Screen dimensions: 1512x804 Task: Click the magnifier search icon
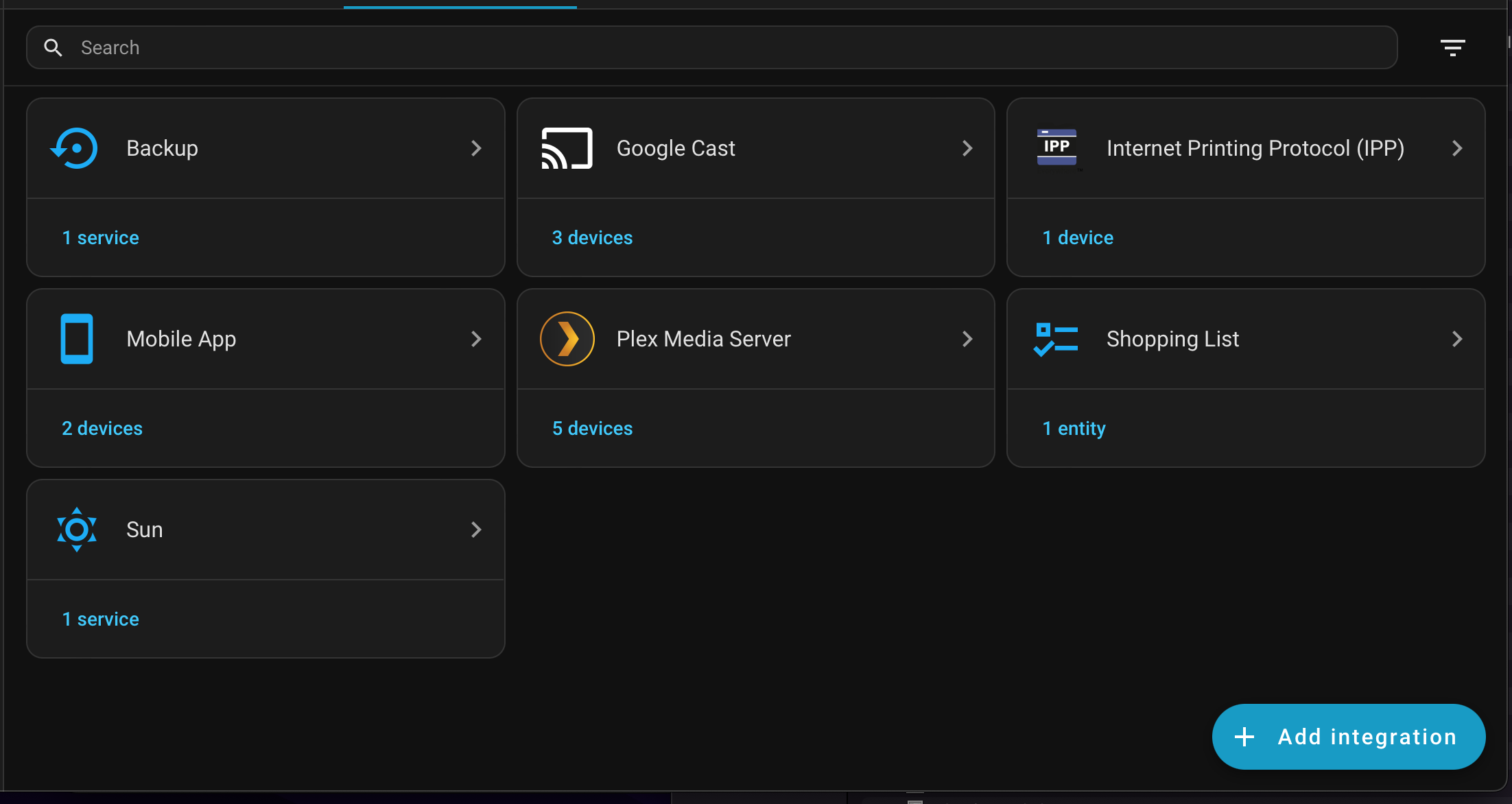[x=53, y=47]
